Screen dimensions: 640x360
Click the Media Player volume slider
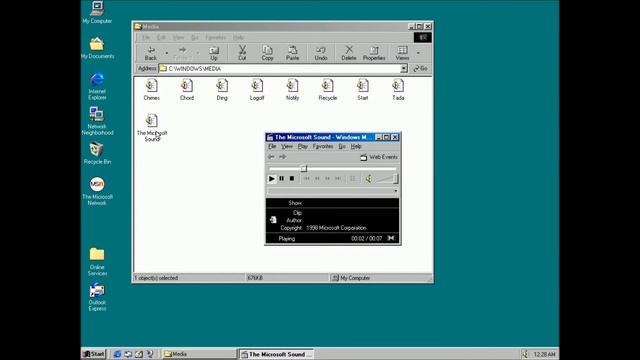pos(396,178)
